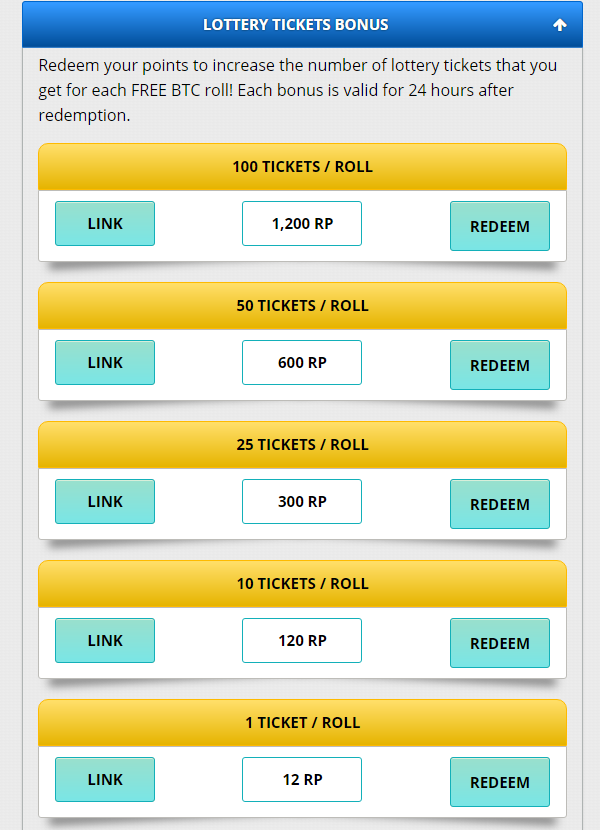
Task: Click the 25 TICKETS / ROLL yellow header
Action: (x=302, y=445)
